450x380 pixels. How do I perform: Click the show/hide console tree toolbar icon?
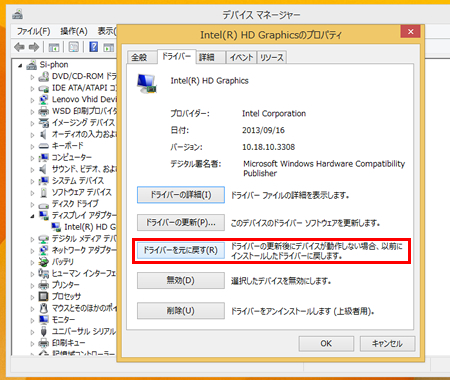pos(54,47)
